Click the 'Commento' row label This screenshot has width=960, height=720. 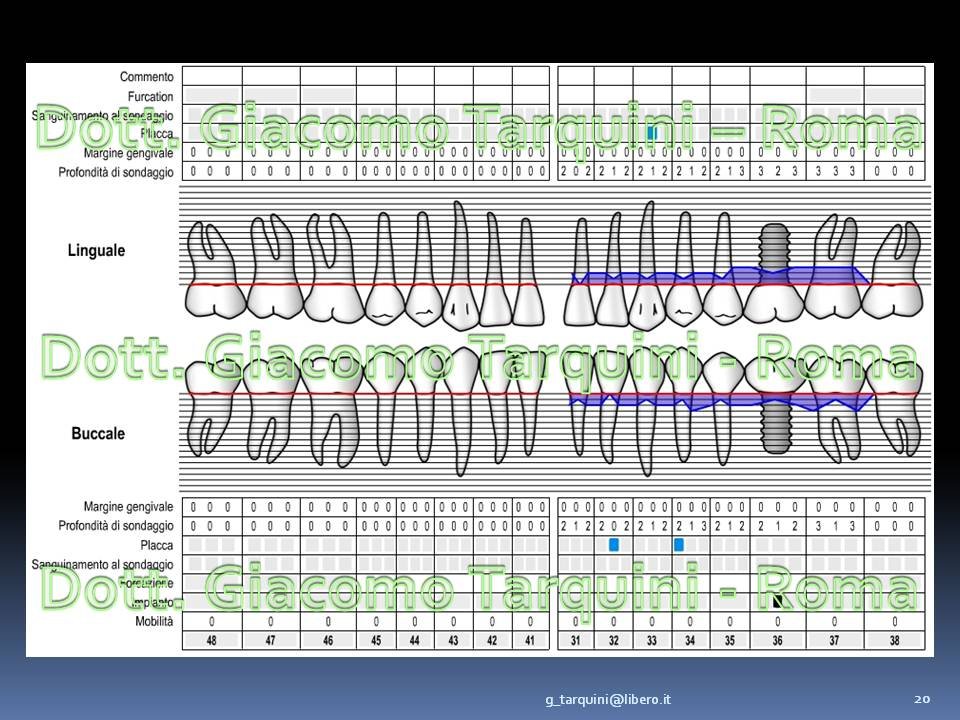coord(146,77)
